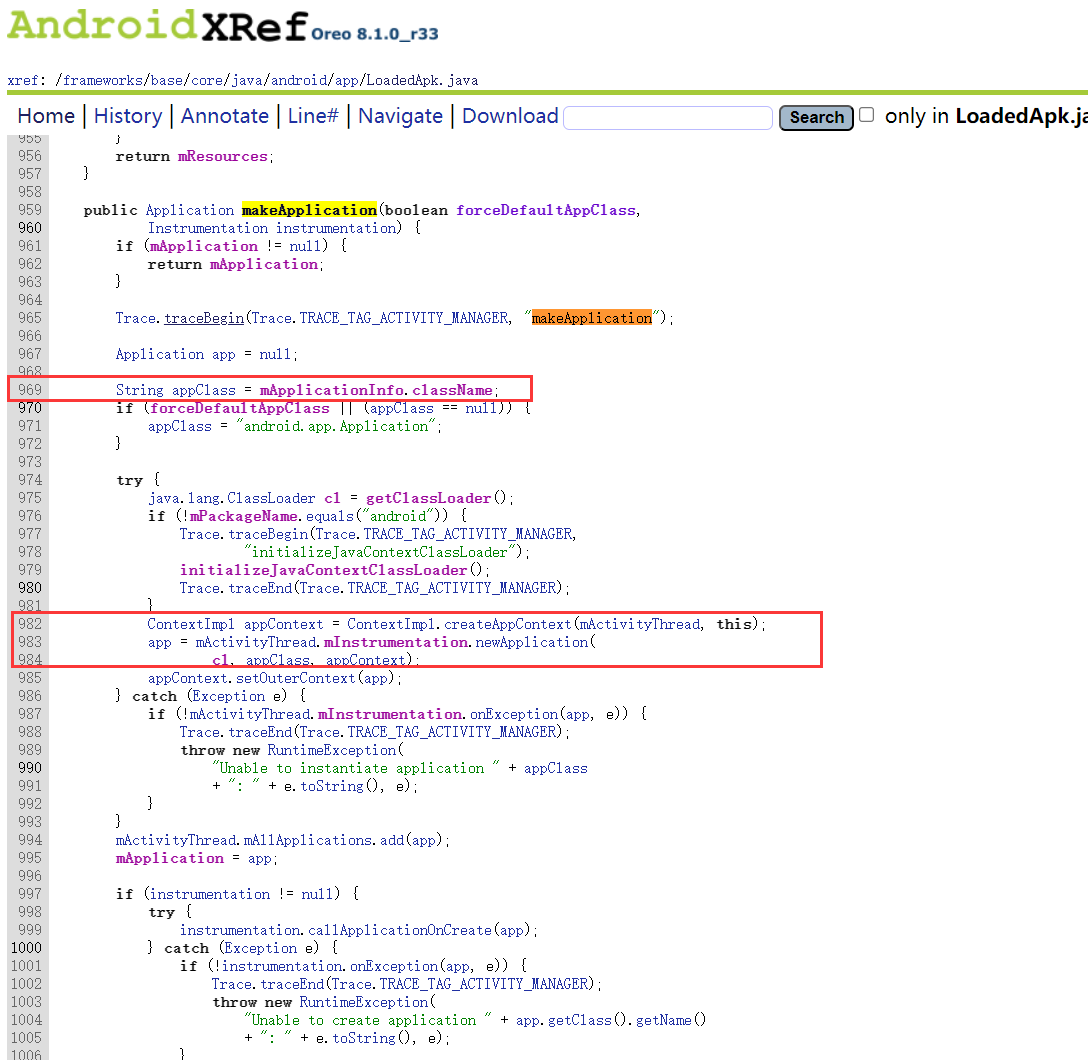Toggle line numbers with Line#
Viewport: 1088px width, 1060px height.
pyautogui.click(x=313, y=116)
